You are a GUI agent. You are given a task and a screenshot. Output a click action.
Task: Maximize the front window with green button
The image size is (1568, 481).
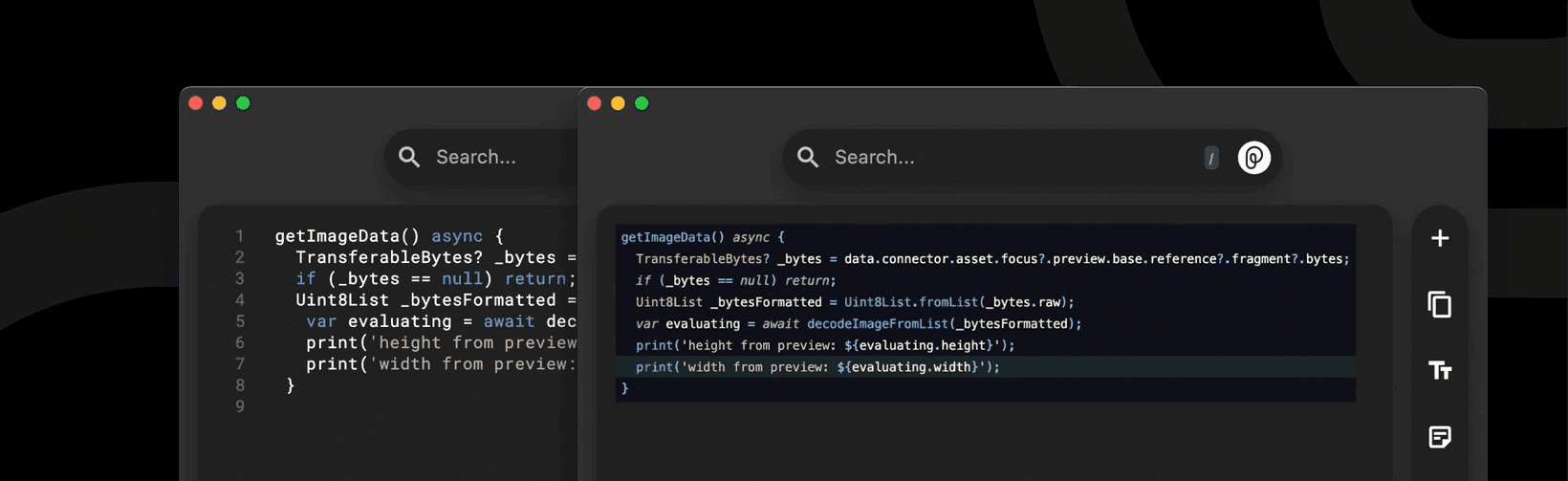[642, 103]
